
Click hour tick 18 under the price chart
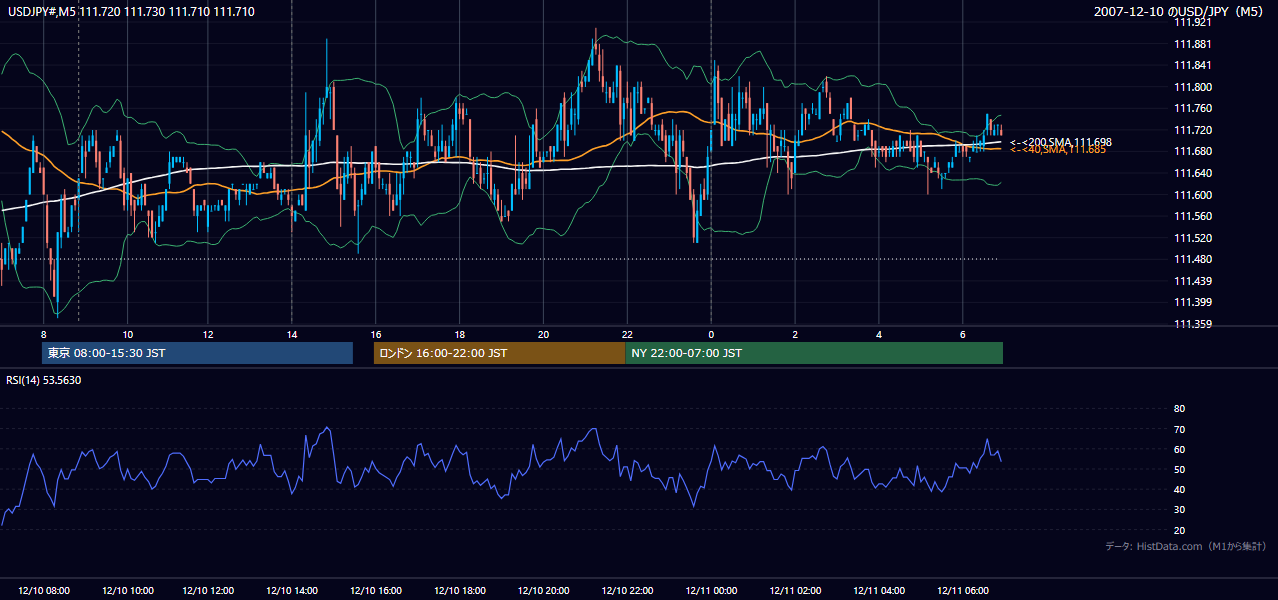tap(459, 334)
